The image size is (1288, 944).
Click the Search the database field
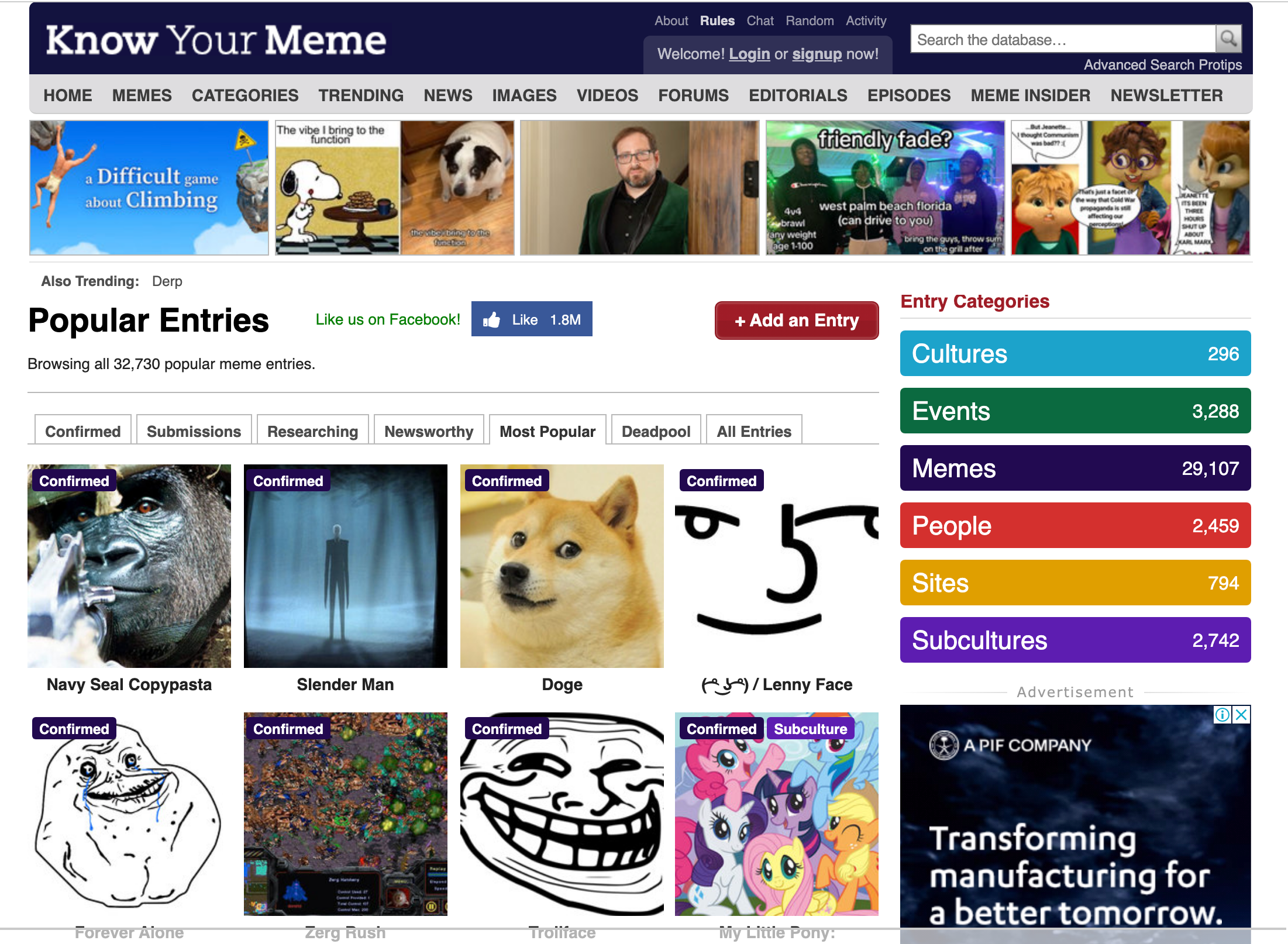click(1063, 39)
